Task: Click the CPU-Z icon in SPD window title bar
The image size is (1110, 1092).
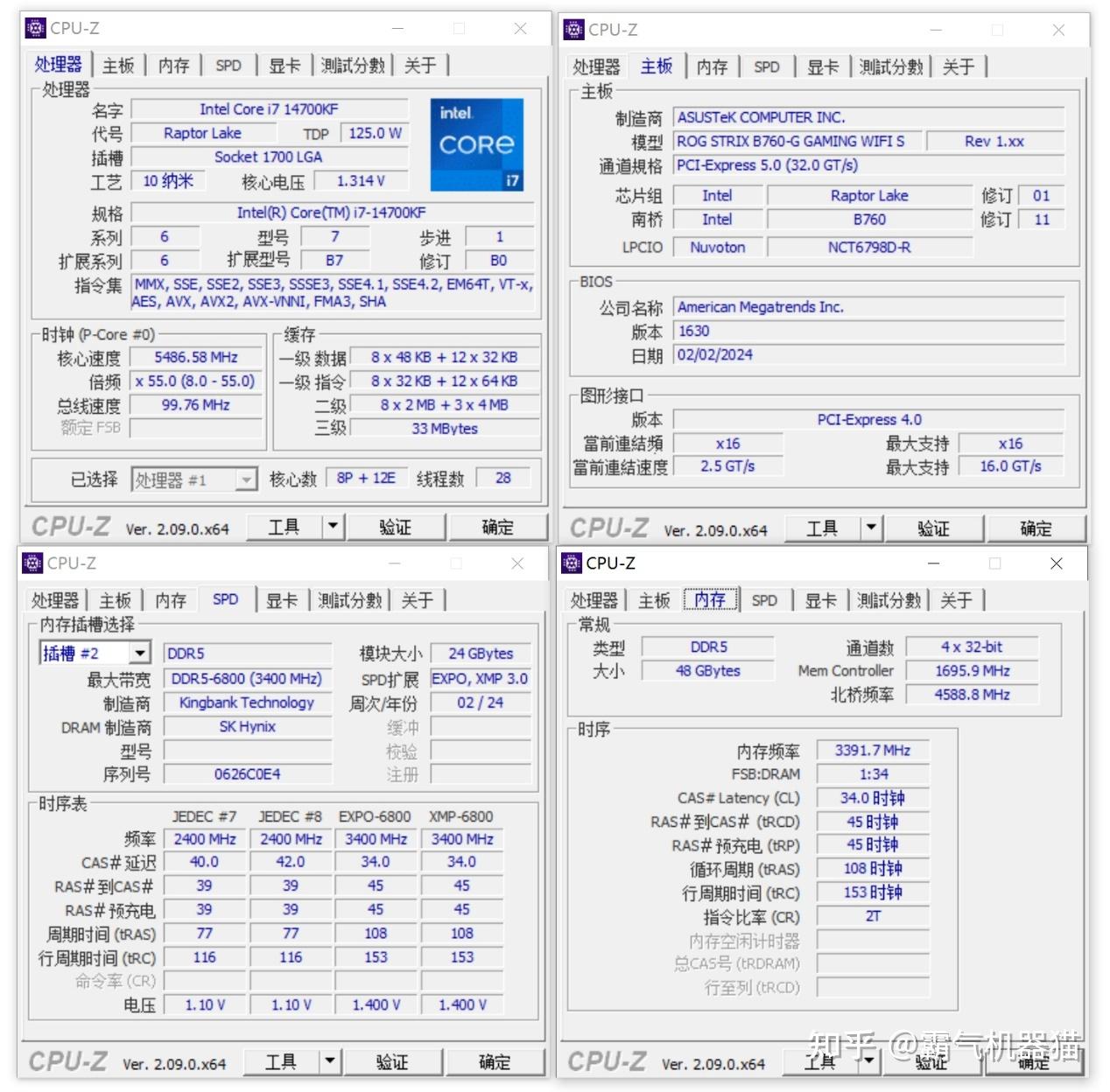Action: pyautogui.click(x=34, y=563)
